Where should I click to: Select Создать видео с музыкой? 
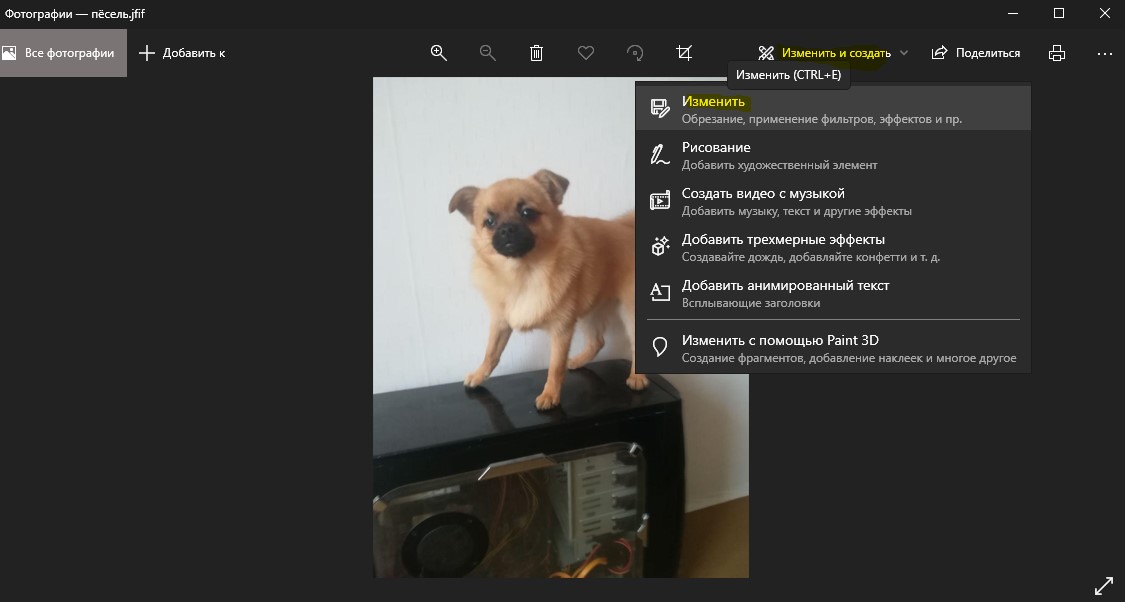[x=833, y=201]
